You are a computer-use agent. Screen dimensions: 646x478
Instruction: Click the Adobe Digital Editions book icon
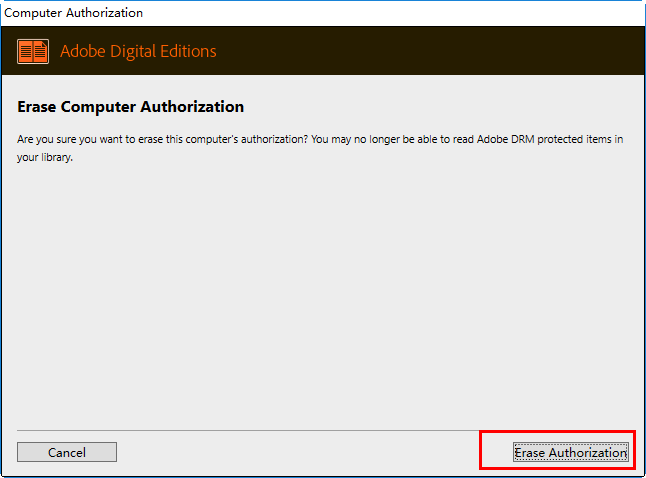[33, 52]
